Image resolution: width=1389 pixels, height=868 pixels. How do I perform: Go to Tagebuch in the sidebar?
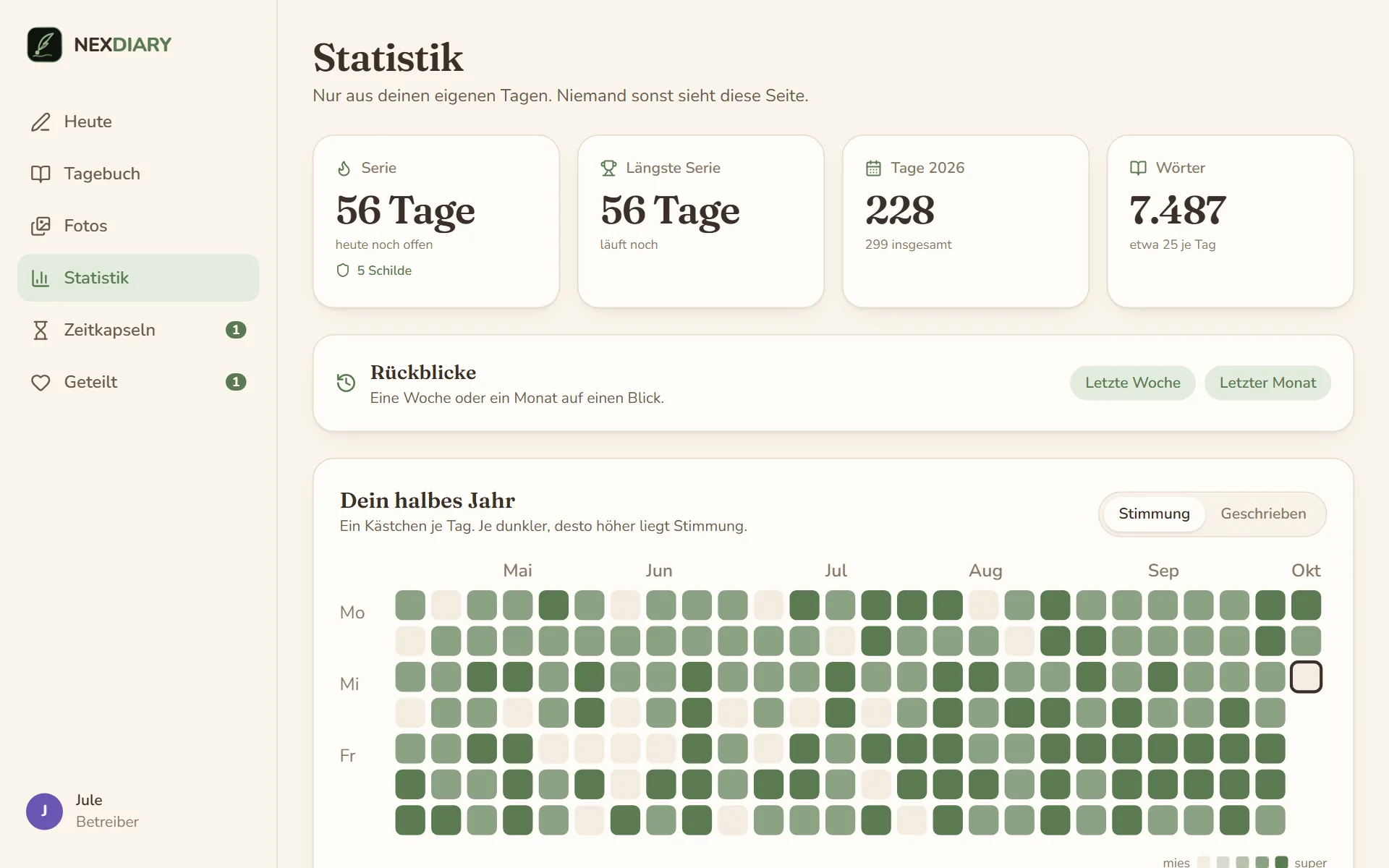[x=138, y=174]
